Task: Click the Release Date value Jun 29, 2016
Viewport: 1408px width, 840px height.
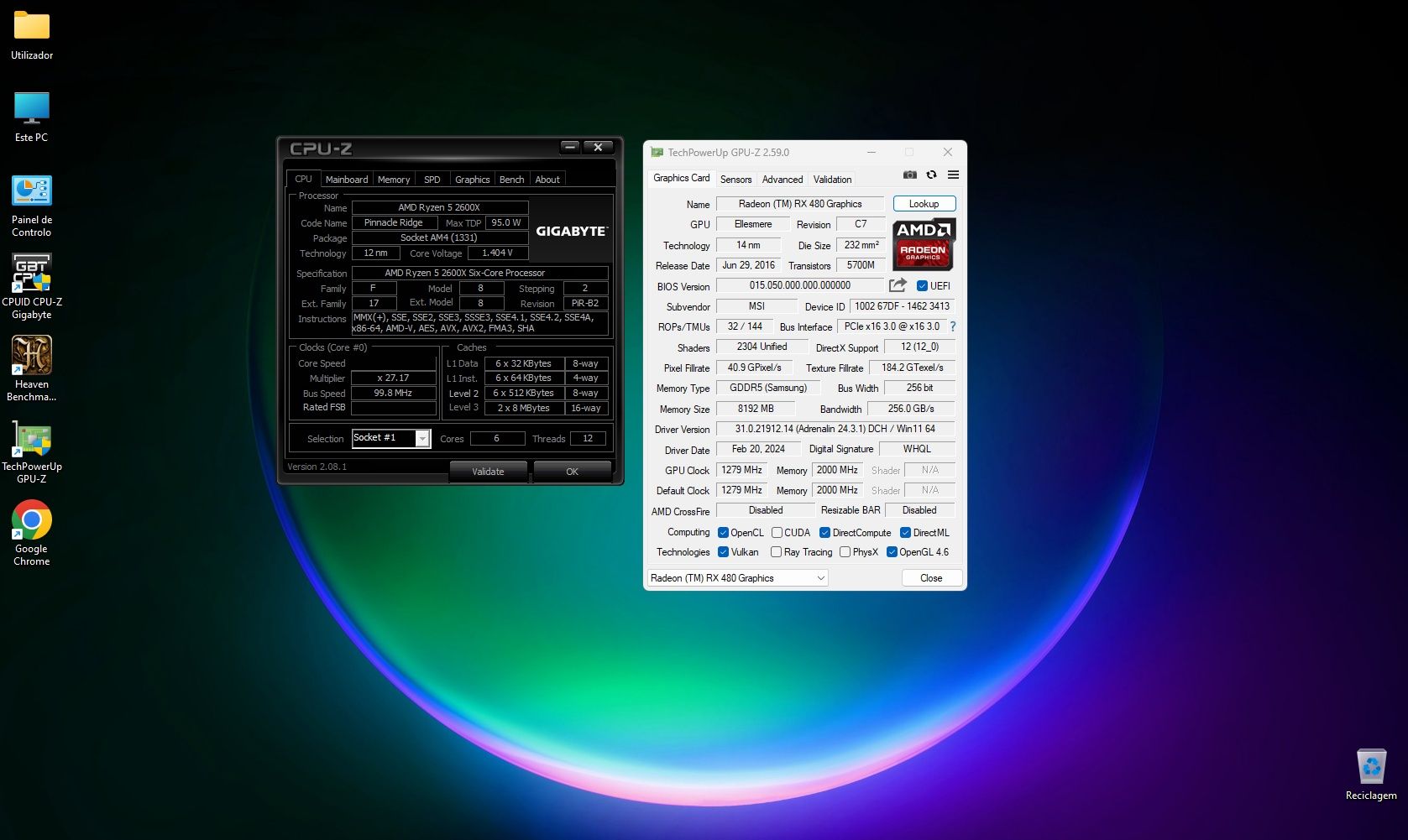Action: (748, 265)
